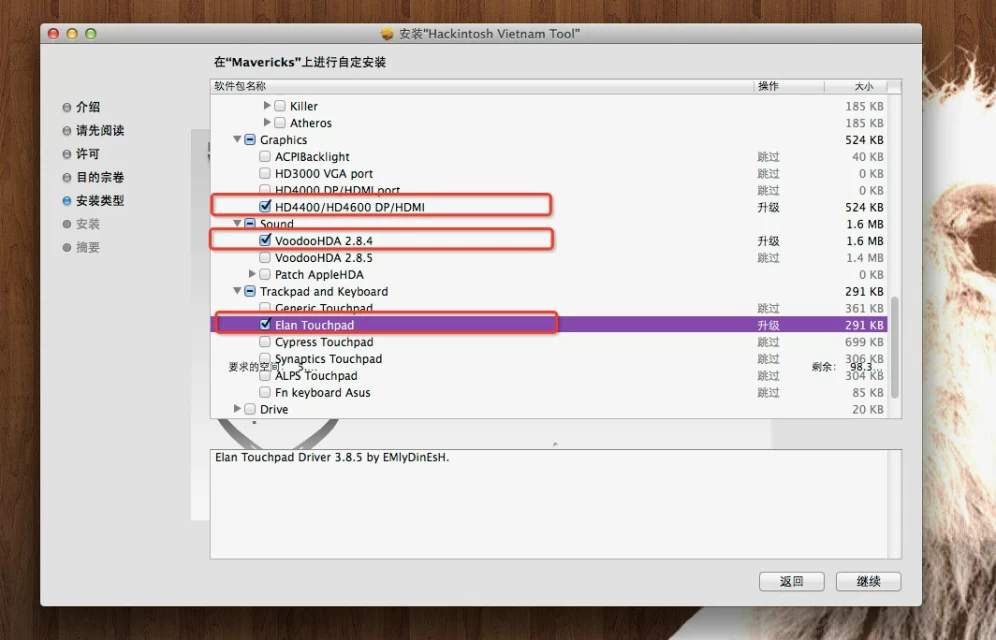Uncheck the Elan Touchpad option
The height and width of the screenshot is (640, 996).
pos(266,324)
